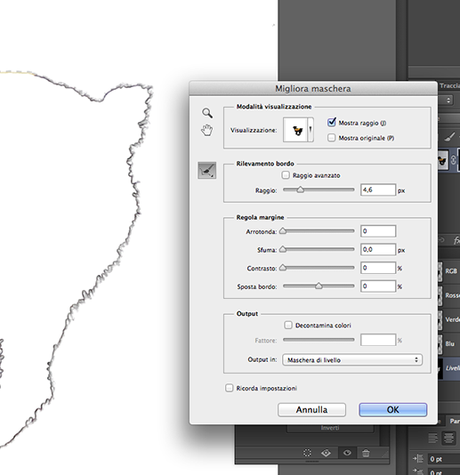Toggle Ricorda impostazioni checkbox

coord(229,388)
